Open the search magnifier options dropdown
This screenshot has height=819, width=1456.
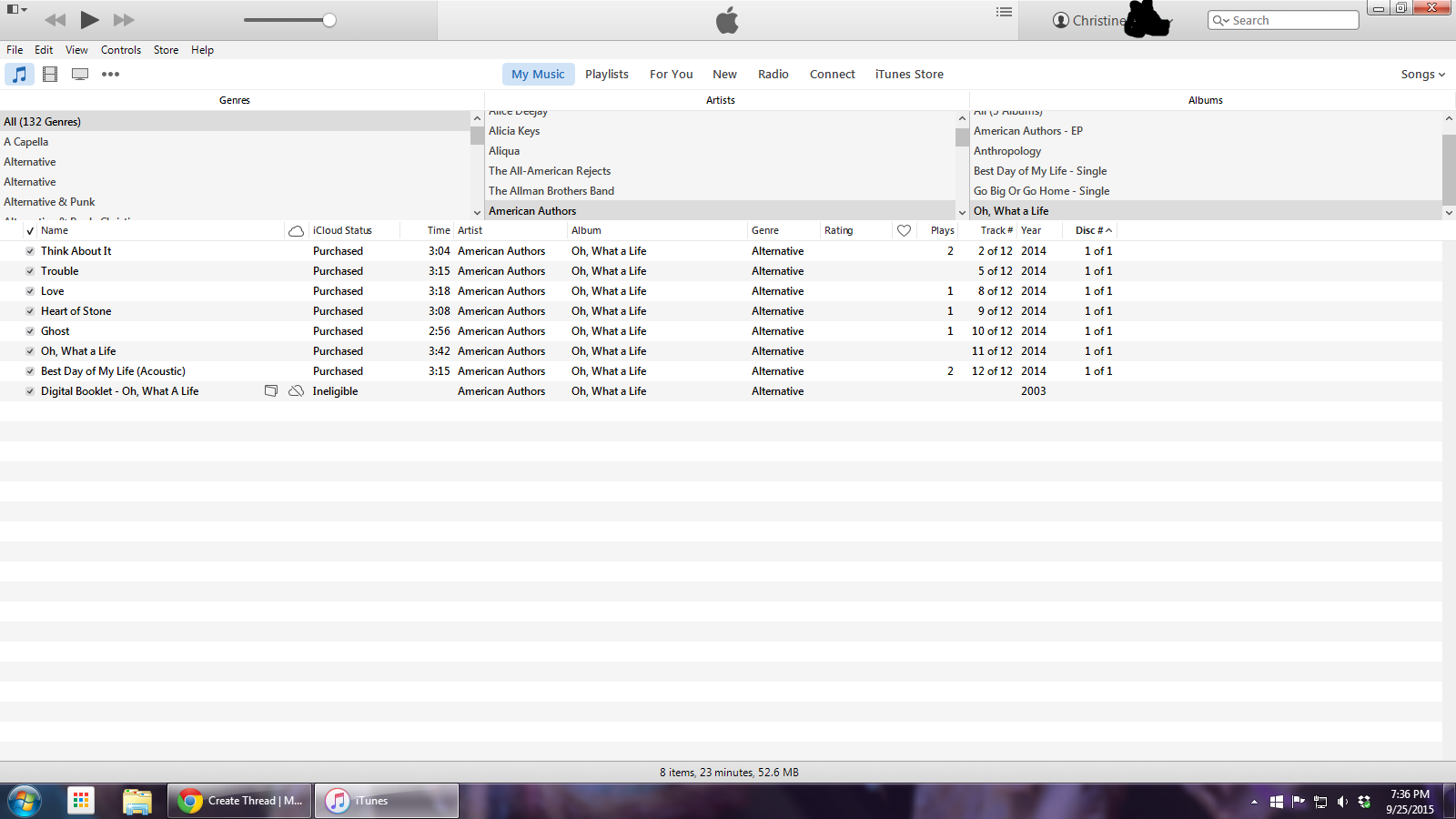pos(1220,20)
